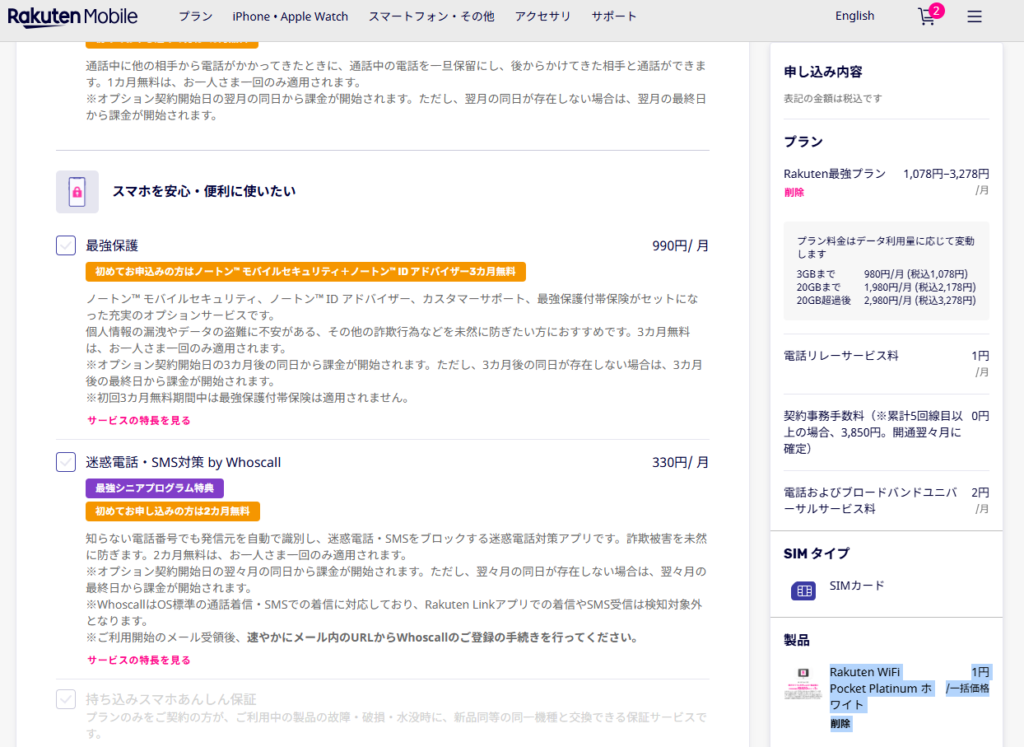Image resolution: width=1024 pixels, height=747 pixels.
Task: Expand the サポート navigation menu
Action: tap(613, 17)
